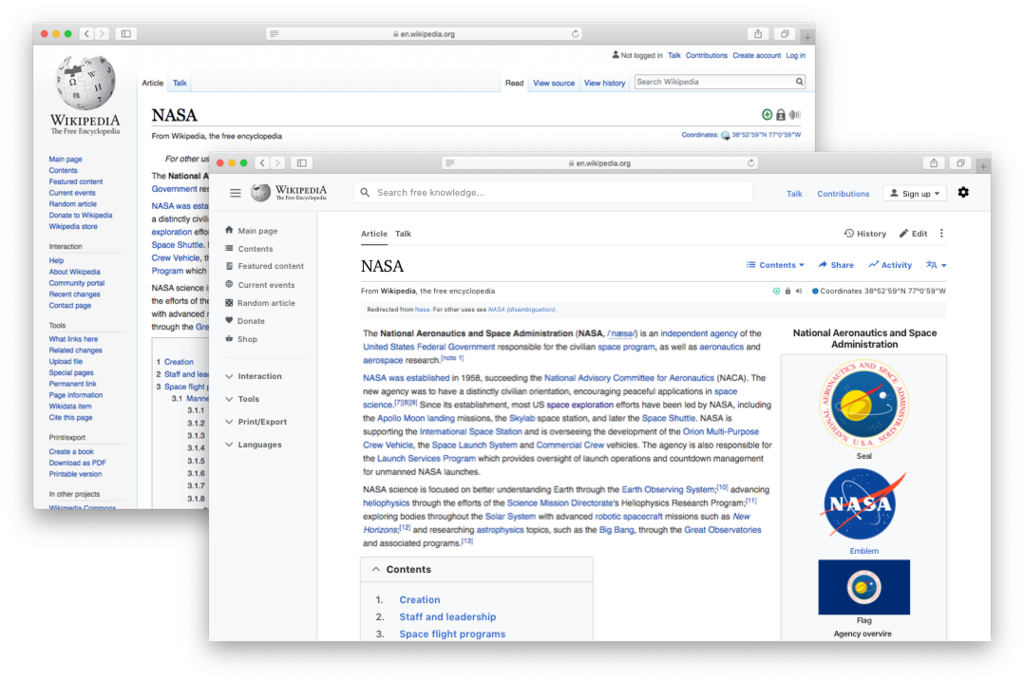View Activity for the NASA article
Image resolution: width=1024 pixels, height=682 pixels.
(889, 265)
